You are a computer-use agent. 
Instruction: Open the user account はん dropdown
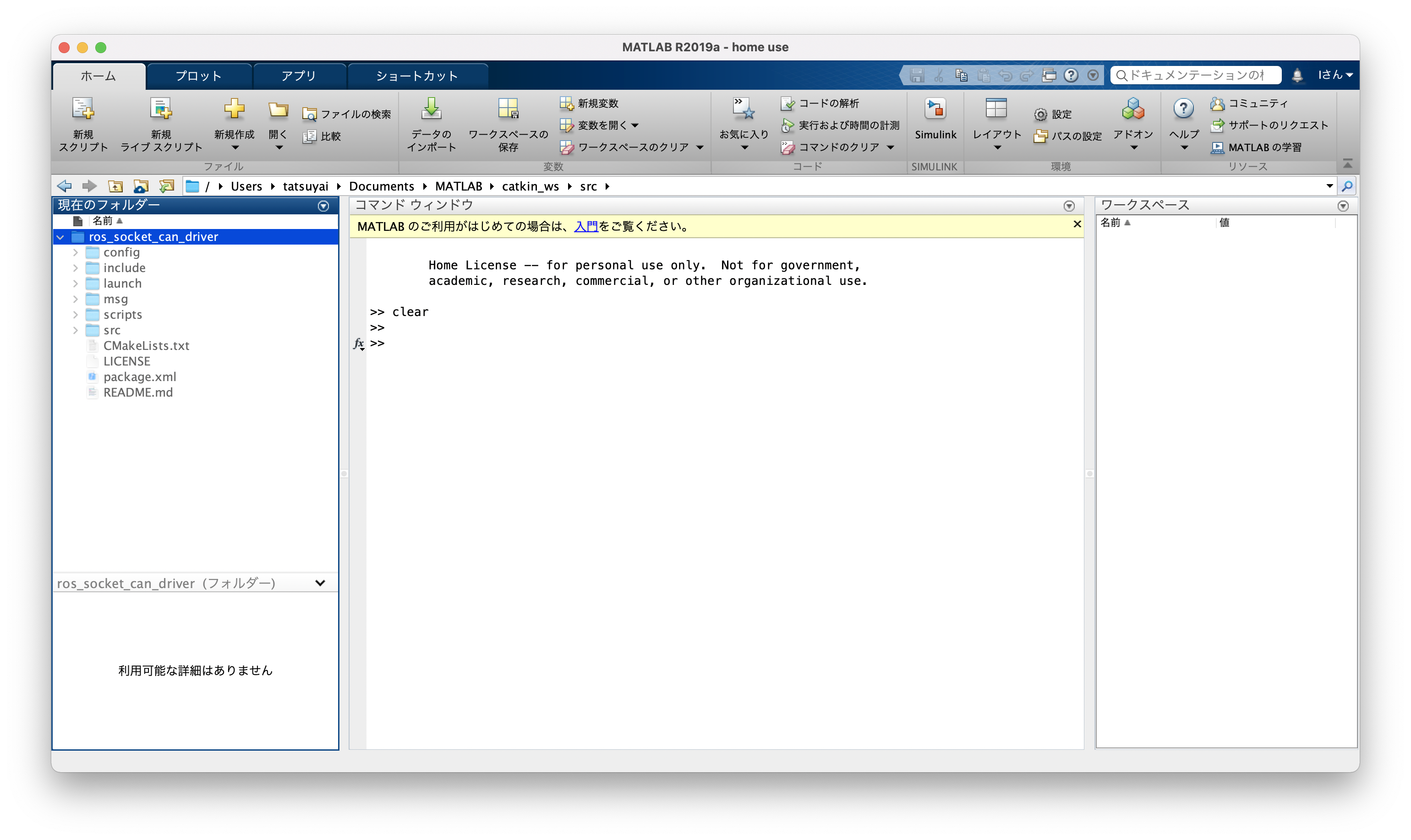click(x=1335, y=75)
